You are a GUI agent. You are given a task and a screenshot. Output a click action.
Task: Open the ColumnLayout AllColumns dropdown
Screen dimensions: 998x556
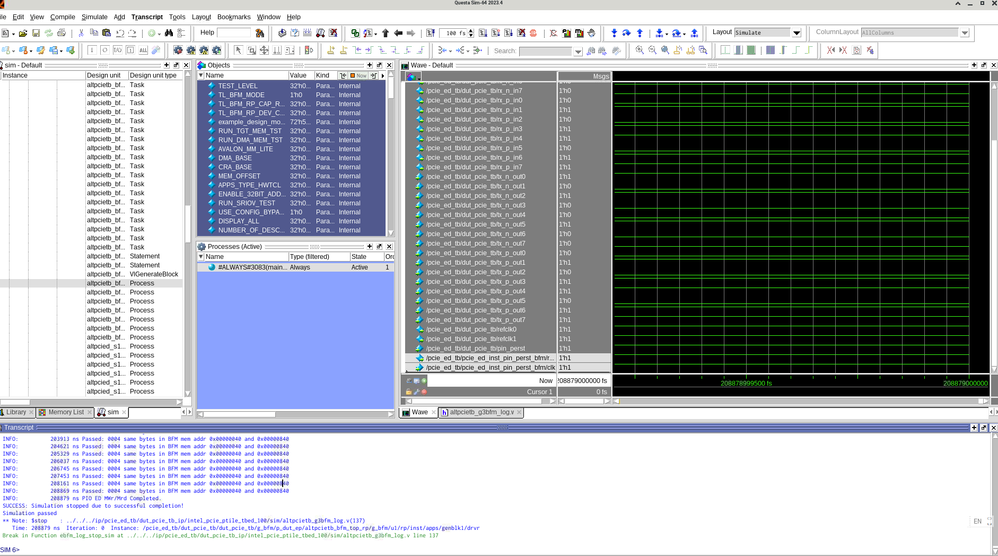(964, 33)
